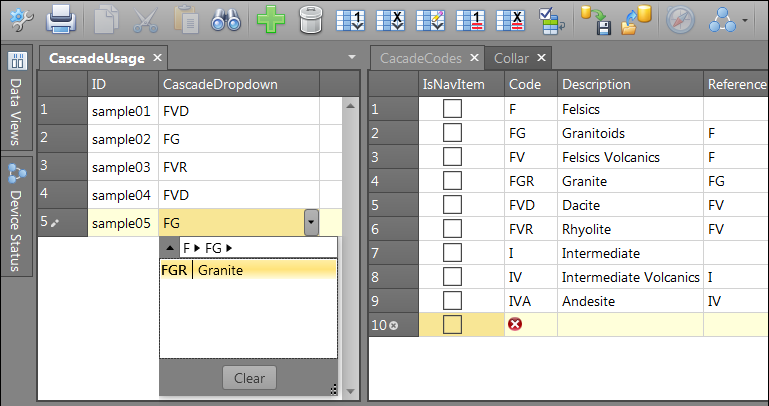Click the table icon with number 1 arrow

[x=350, y=21]
